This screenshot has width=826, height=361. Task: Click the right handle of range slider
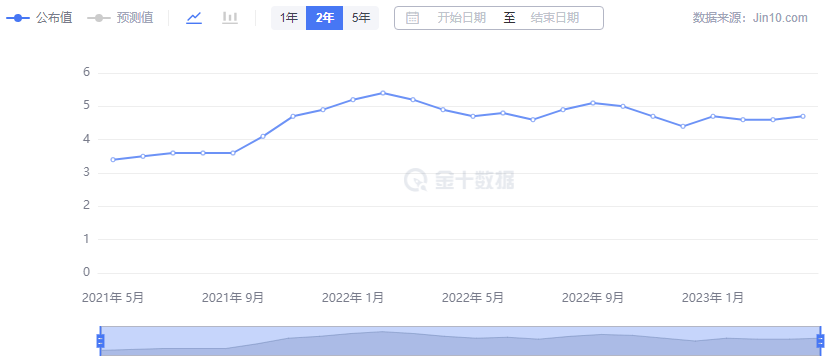click(820, 340)
